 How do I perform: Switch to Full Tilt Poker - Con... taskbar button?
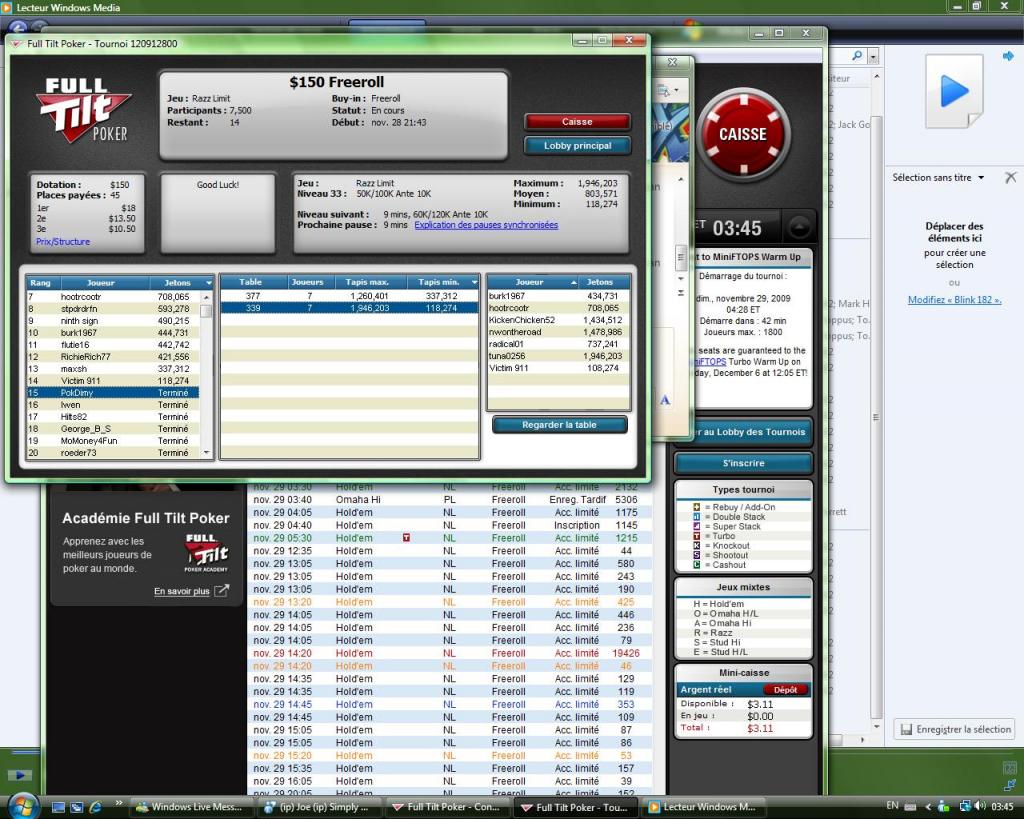[x=446, y=807]
